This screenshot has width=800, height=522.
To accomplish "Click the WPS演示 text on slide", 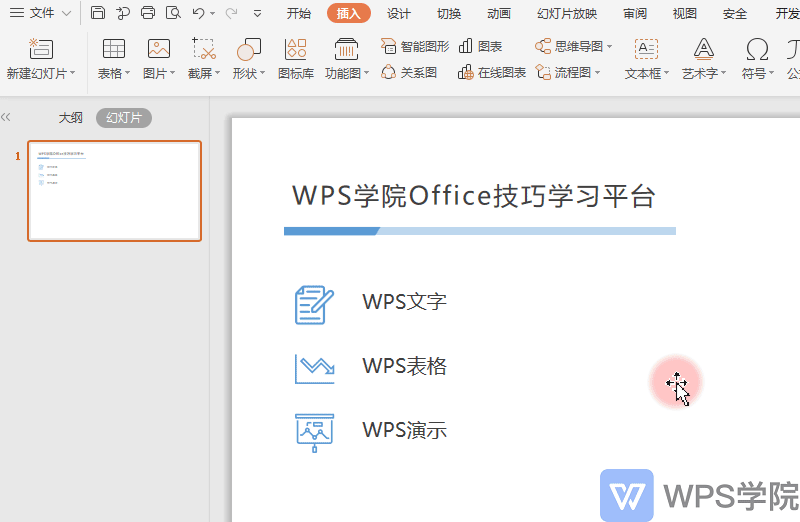I will coord(405,430).
